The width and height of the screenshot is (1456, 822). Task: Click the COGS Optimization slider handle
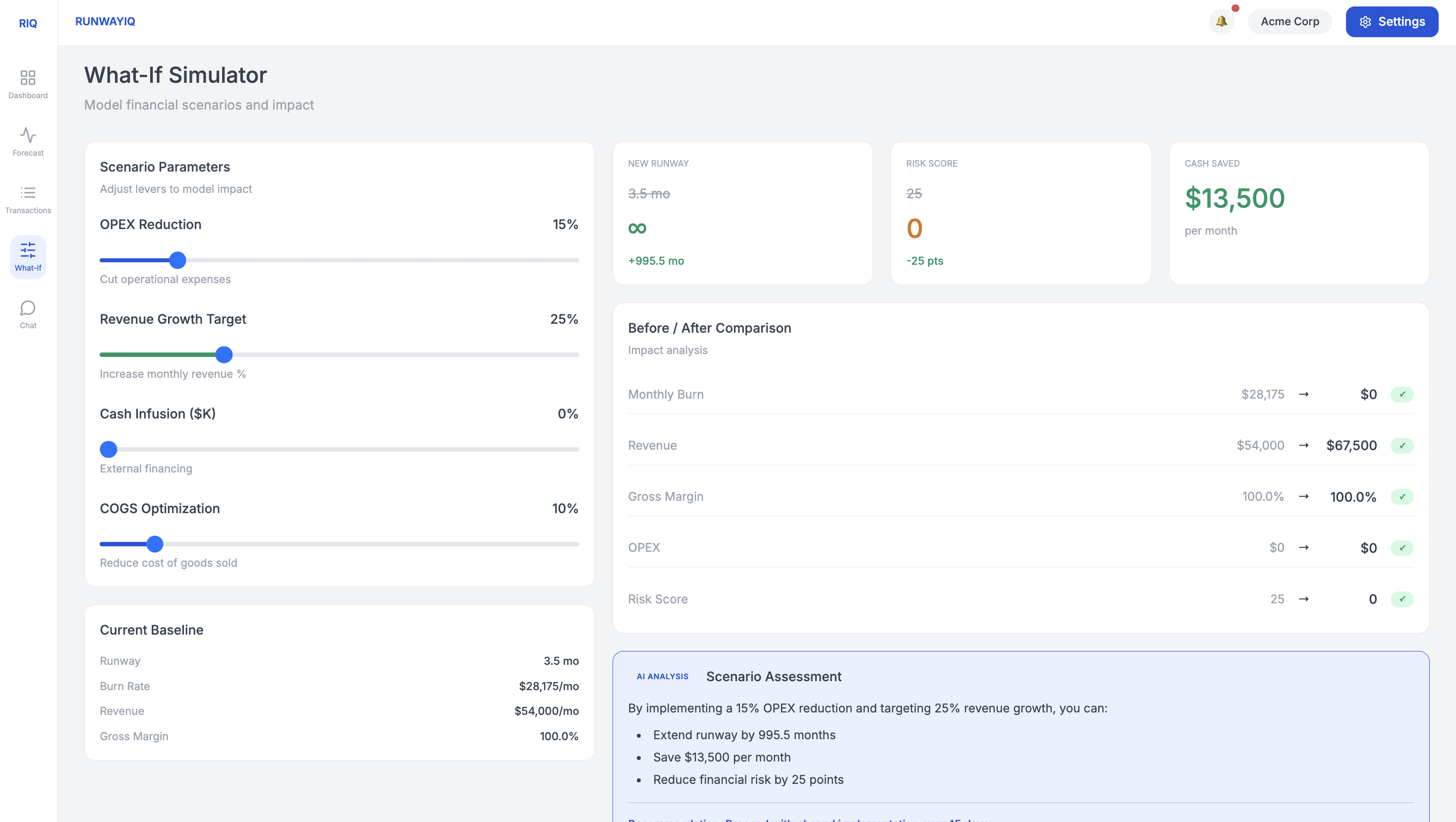coord(155,544)
